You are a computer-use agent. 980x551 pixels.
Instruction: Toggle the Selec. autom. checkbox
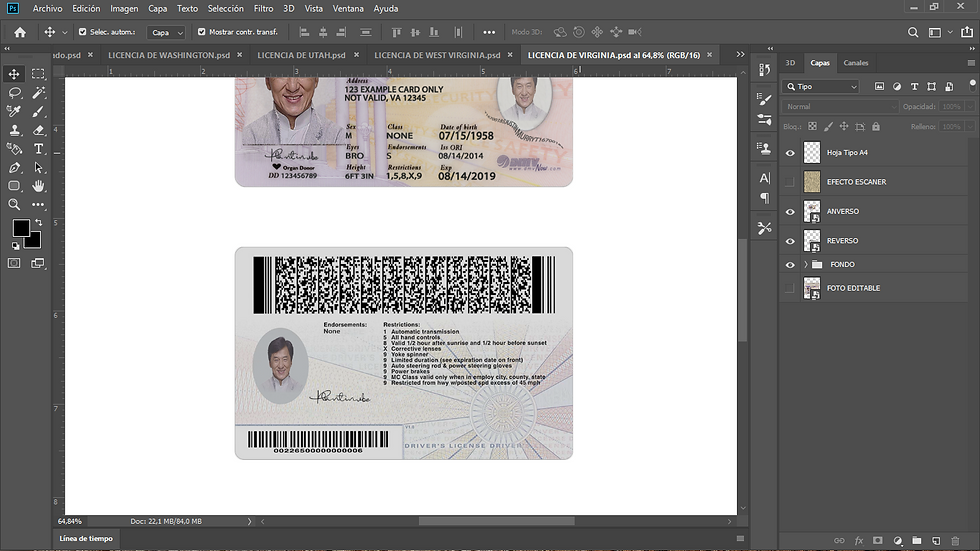pos(82,32)
